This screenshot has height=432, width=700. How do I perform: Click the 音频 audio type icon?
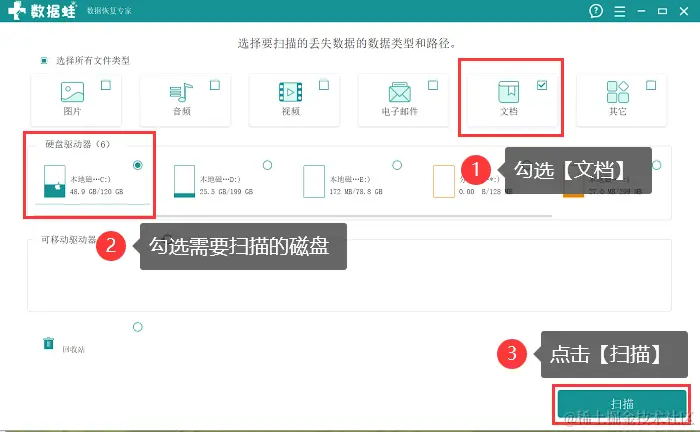(181, 92)
